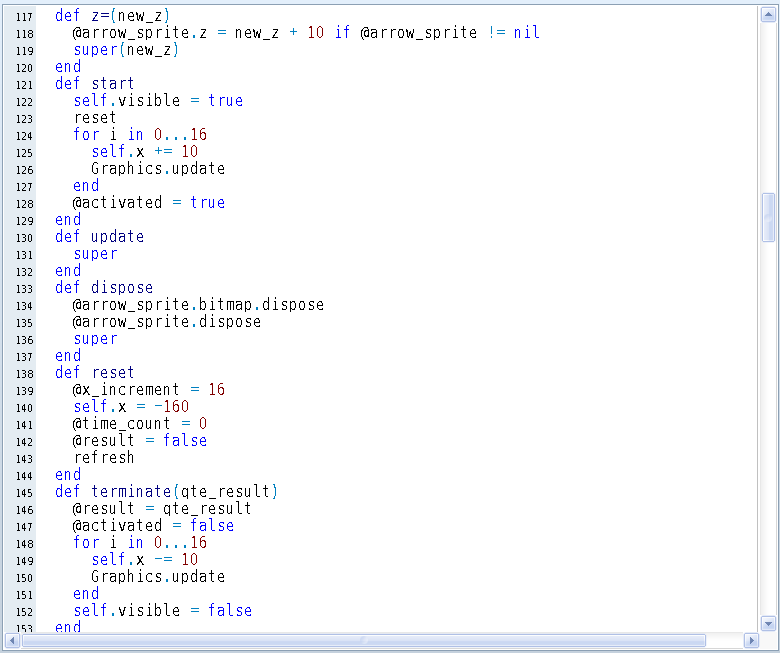Screen dimensions: 780x653
Task: Click the horizontal scrollbar left arrow
Action: (x=12, y=640)
